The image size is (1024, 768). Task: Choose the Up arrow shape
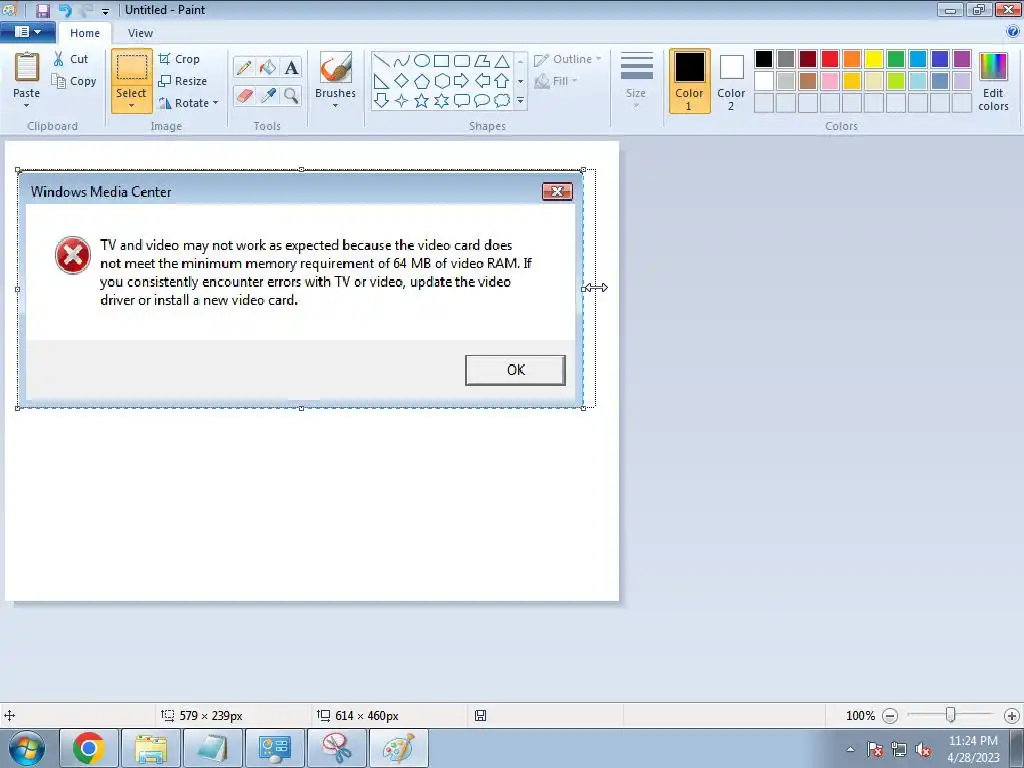pos(502,81)
